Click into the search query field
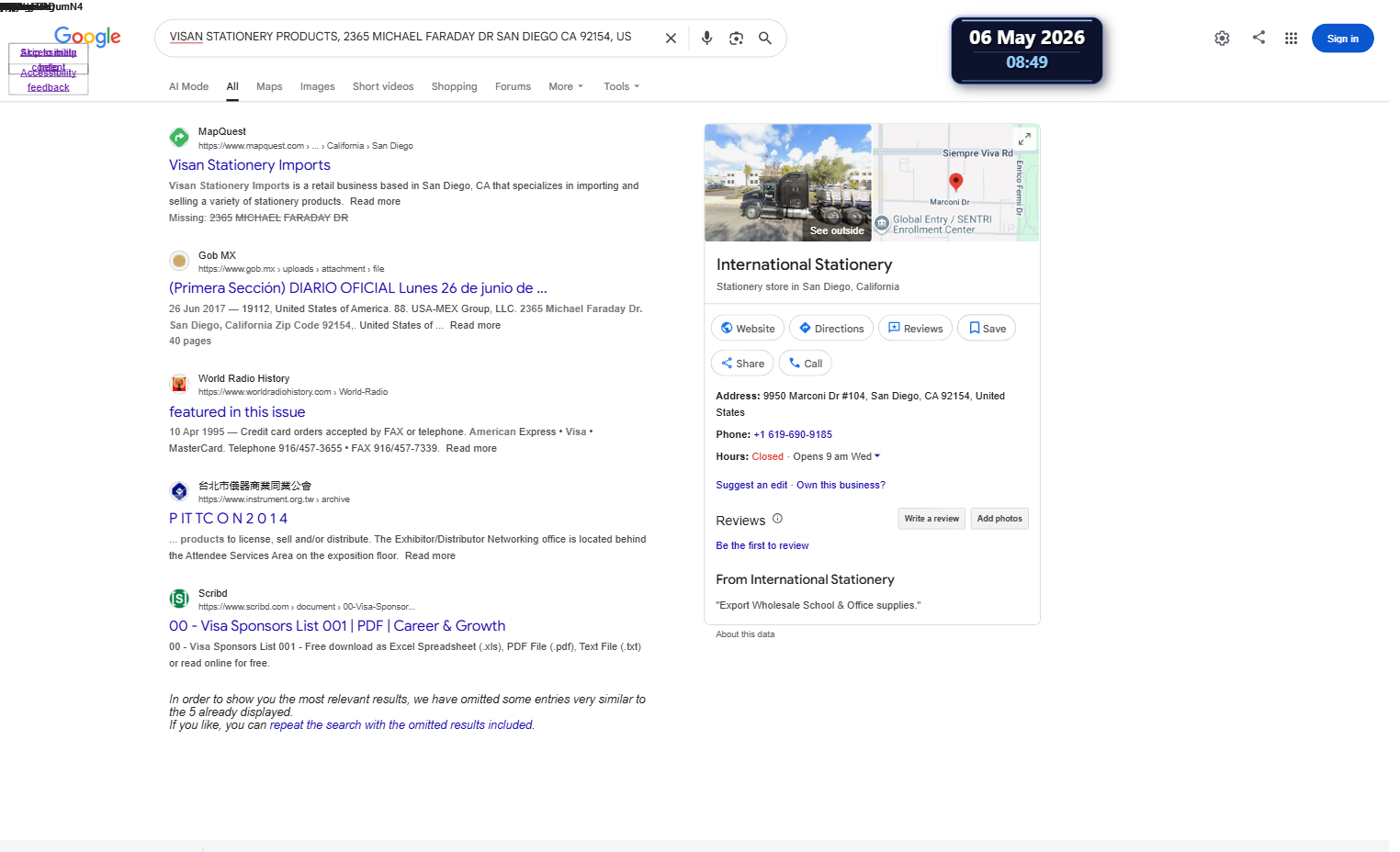 pos(410,37)
